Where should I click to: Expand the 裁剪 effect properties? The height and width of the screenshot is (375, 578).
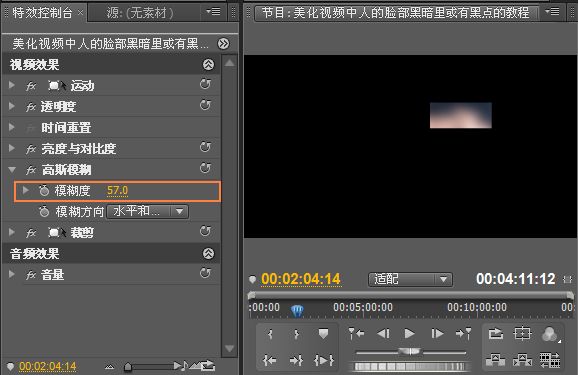12,232
